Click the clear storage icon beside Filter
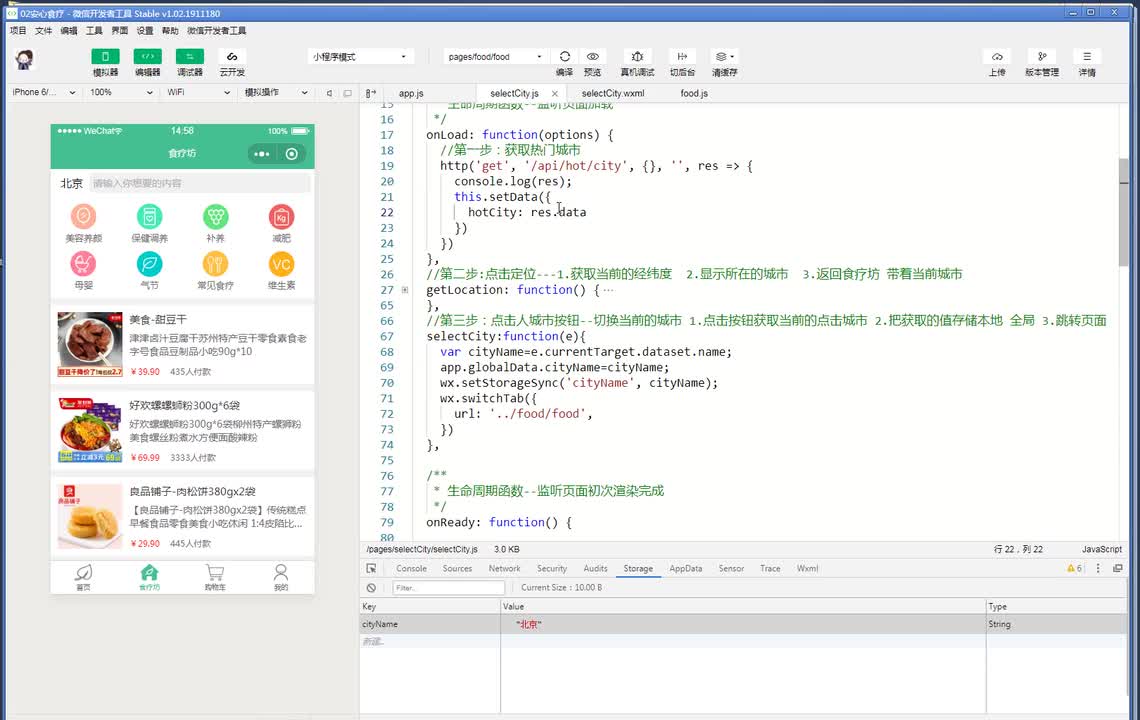This screenshot has height=720, width=1140. 371,588
